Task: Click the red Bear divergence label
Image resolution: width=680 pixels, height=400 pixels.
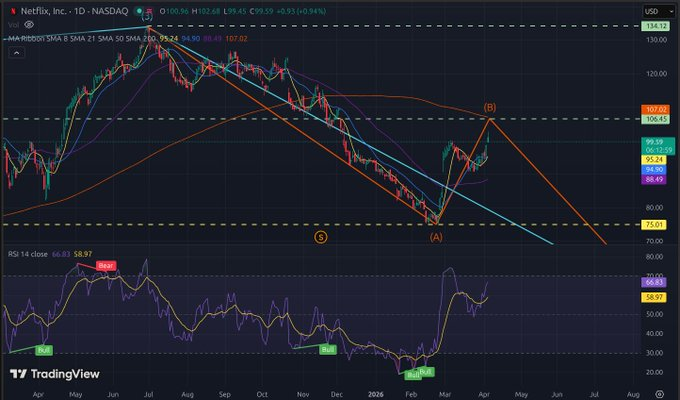Action: 106,266
